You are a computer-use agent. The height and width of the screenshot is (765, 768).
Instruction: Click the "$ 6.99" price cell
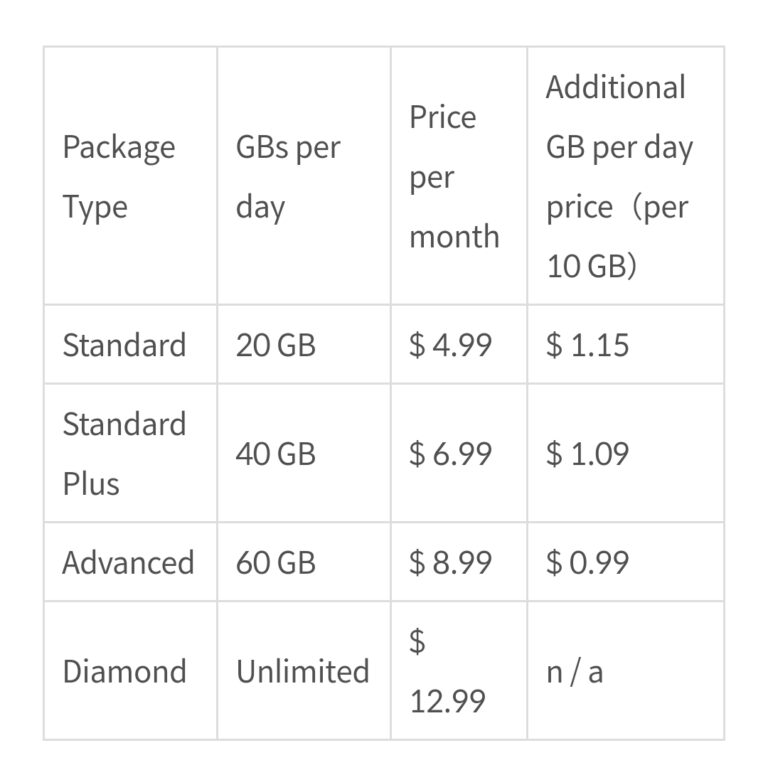click(451, 454)
